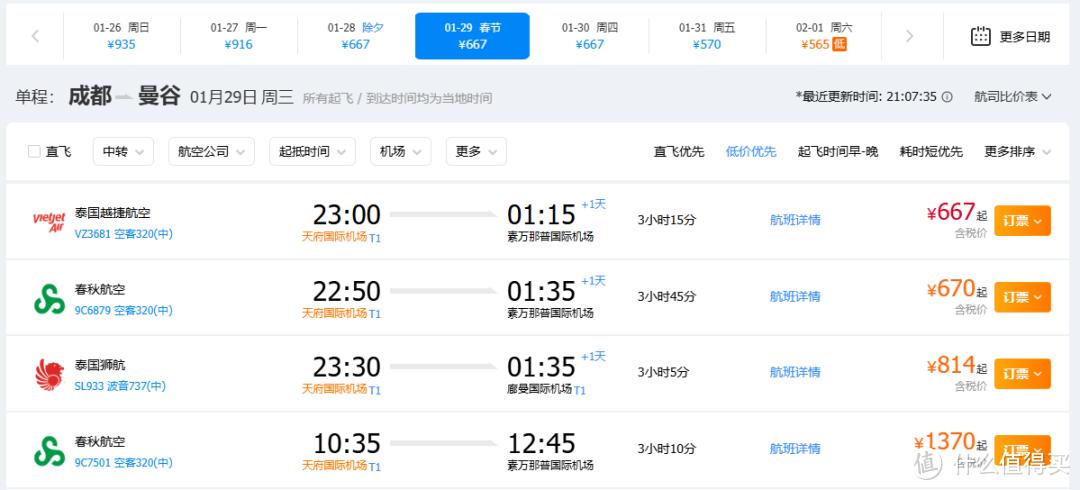
Task: Select the 02-01 周六 ¥565 date tab
Action: [x=824, y=36]
